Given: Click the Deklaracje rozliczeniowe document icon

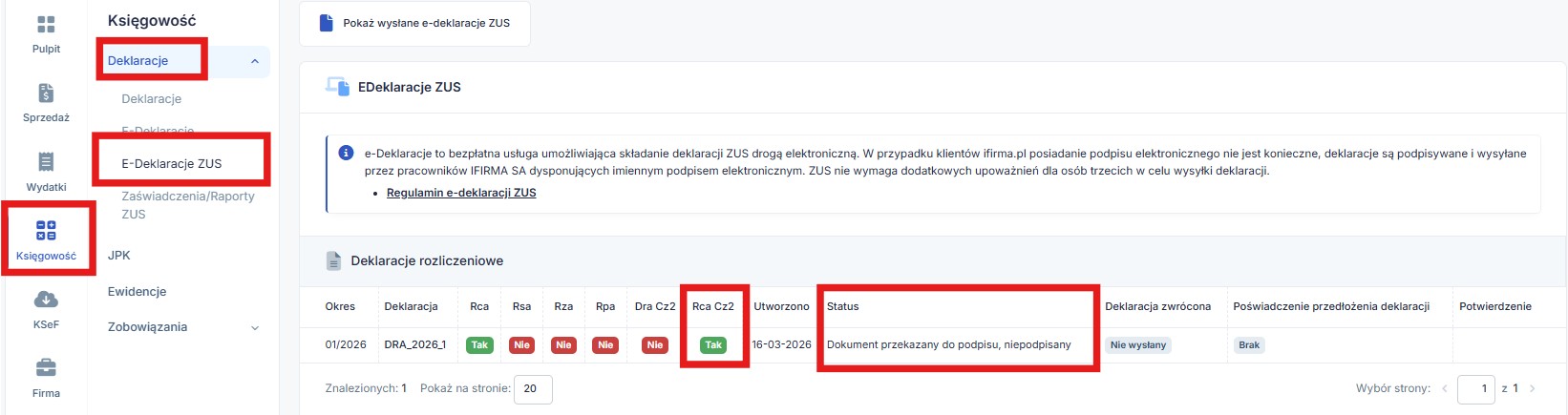Looking at the screenshot, I should (333, 260).
